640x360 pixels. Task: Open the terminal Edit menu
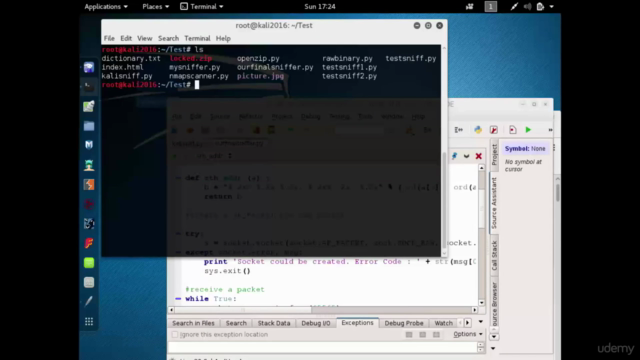126,38
